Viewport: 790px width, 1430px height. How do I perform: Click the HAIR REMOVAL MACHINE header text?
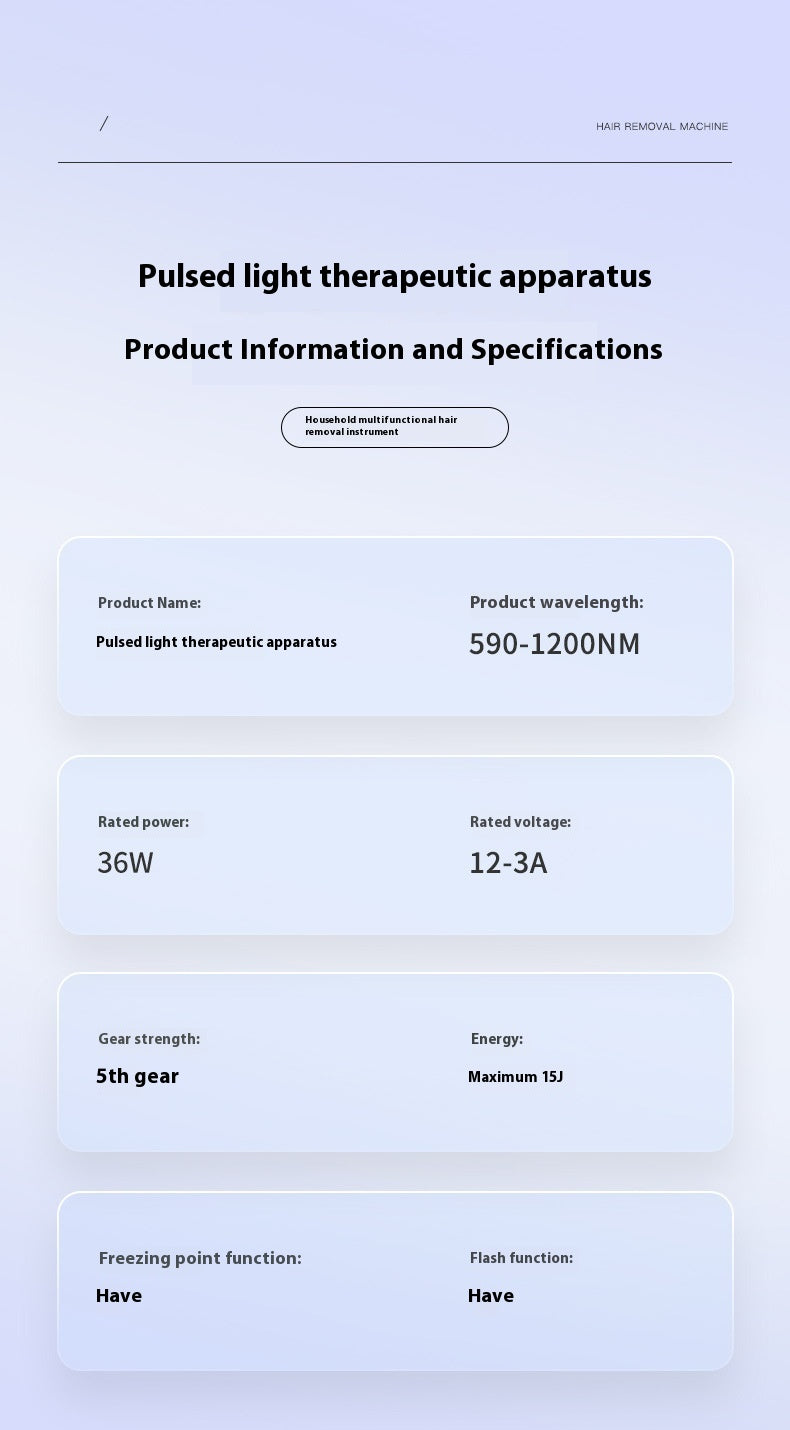click(662, 126)
